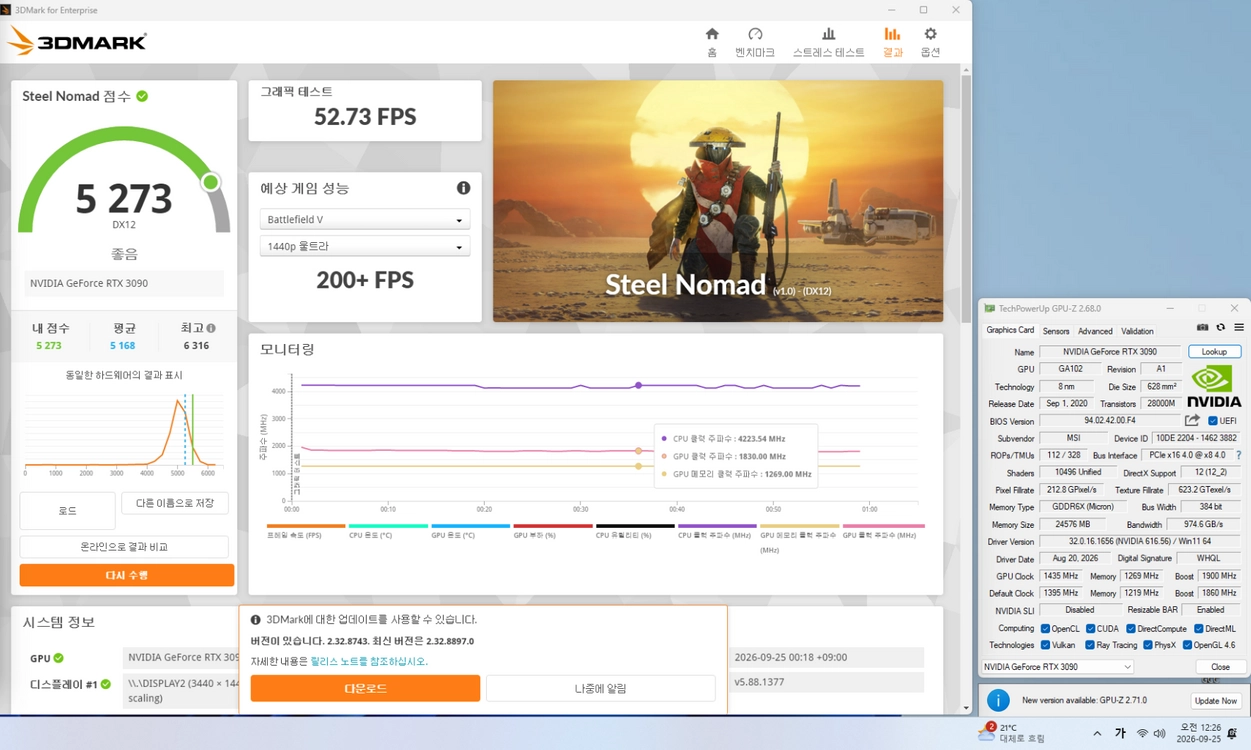
Task: Switch to the 결과 results tab
Action: 892,42
